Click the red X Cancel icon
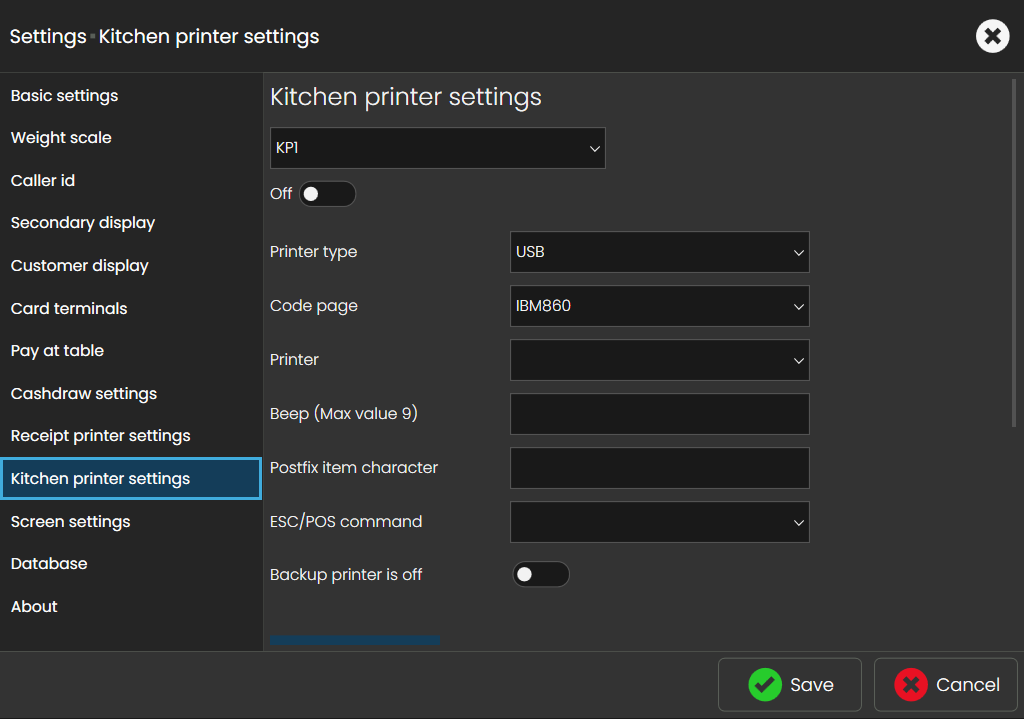 tap(911, 685)
